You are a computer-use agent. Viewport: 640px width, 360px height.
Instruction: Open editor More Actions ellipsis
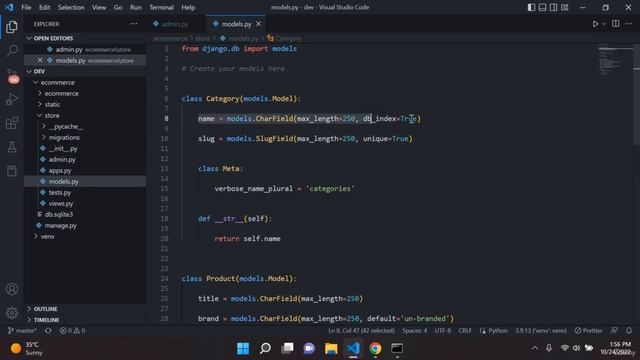click(629, 24)
